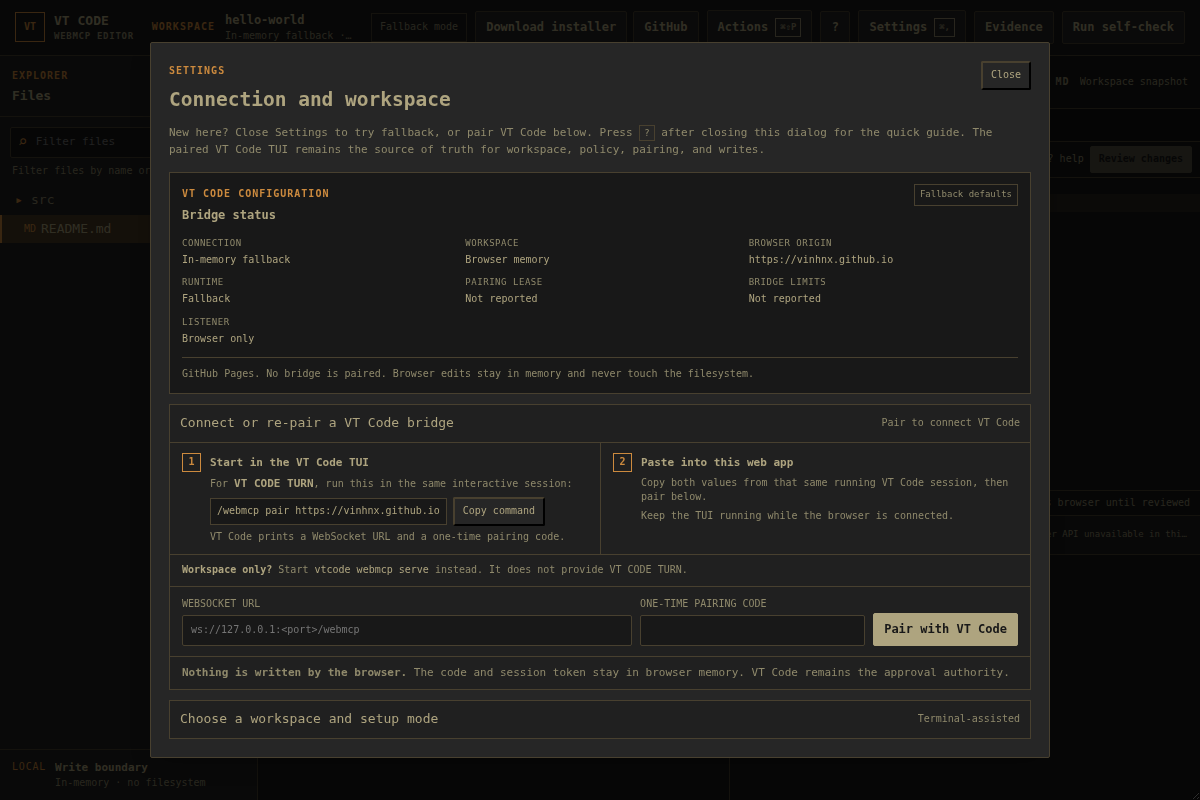Image resolution: width=1200 pixels, height=800 pixels.
Task: Select the /webmcp pair command text box
Action: pyautogui.click(x=328, y=511)
